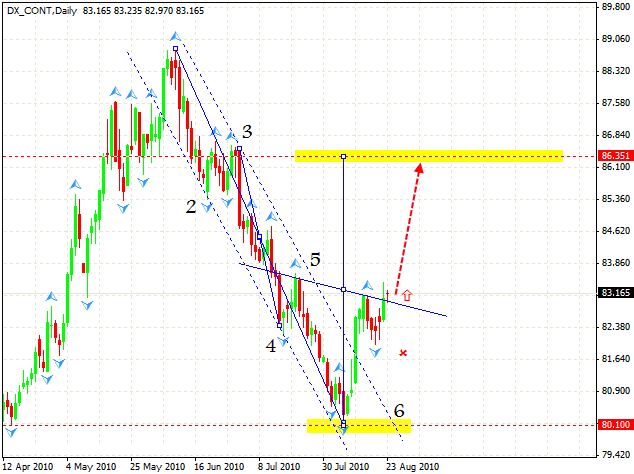Viewport: 634px width, 474px height.
Task: Click the 83.860 price axis label
Action: click(x=616, y=263)
